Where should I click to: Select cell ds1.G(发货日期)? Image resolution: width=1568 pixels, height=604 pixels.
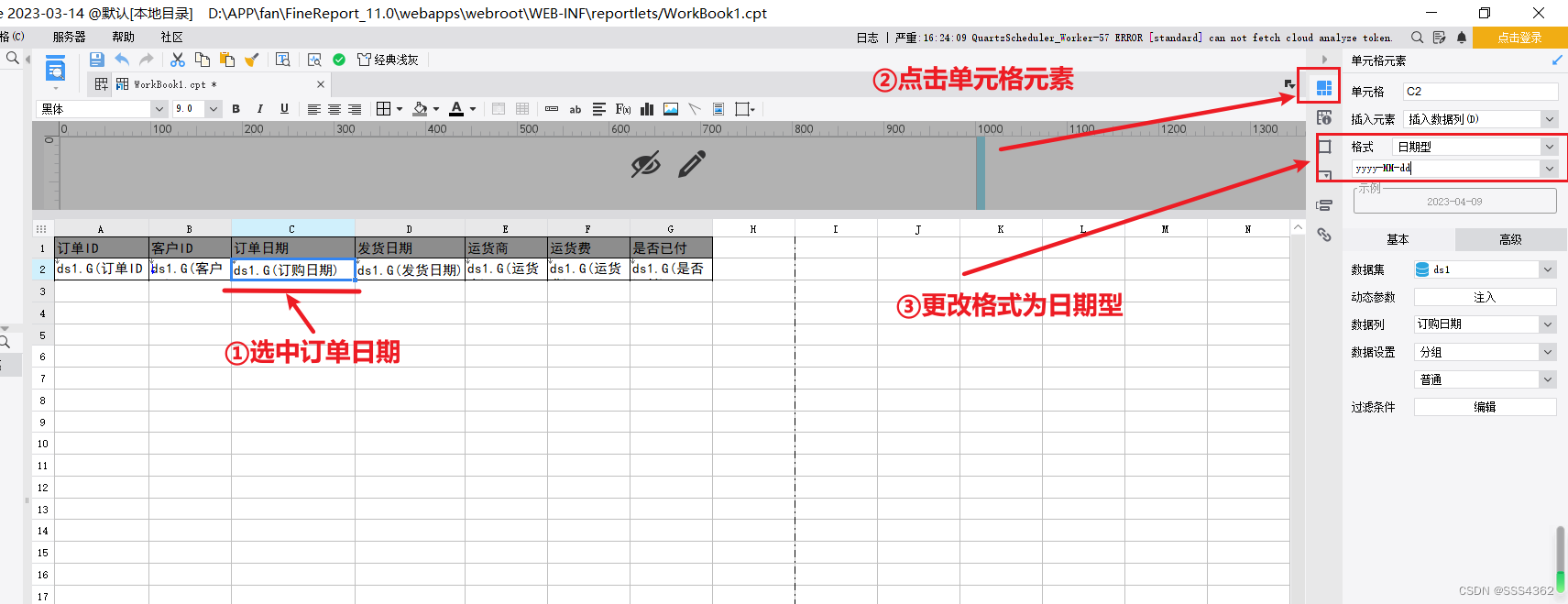[x=410, y=269]
